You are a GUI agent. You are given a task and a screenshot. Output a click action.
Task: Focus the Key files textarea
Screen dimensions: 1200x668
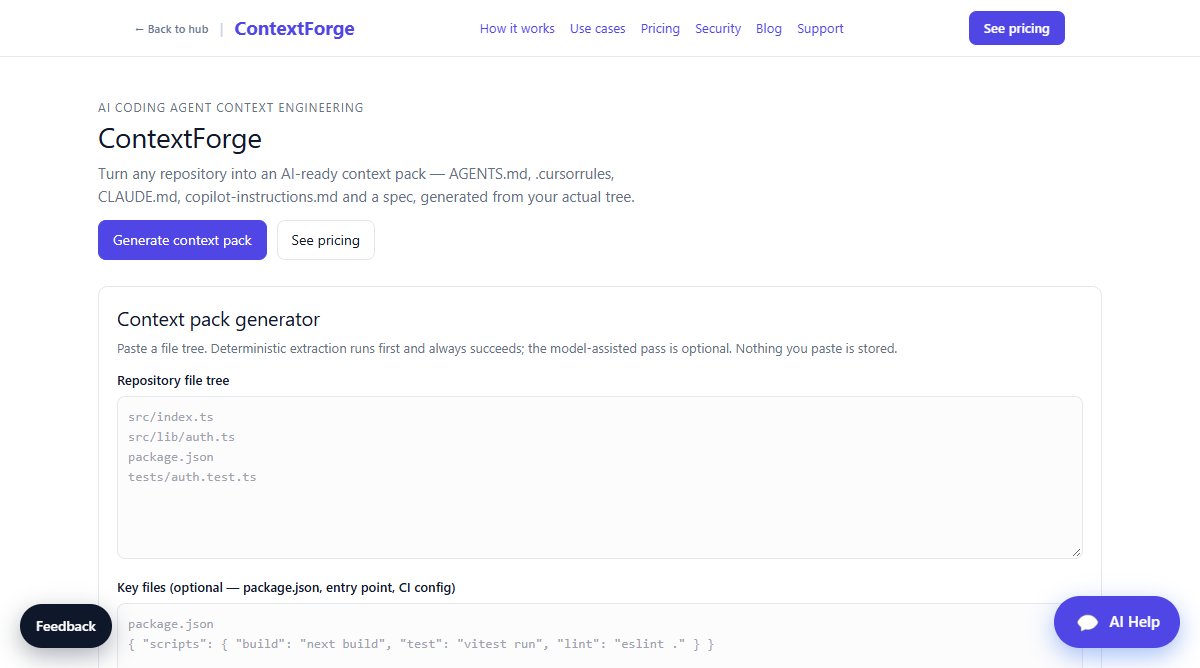coord(600,636)
